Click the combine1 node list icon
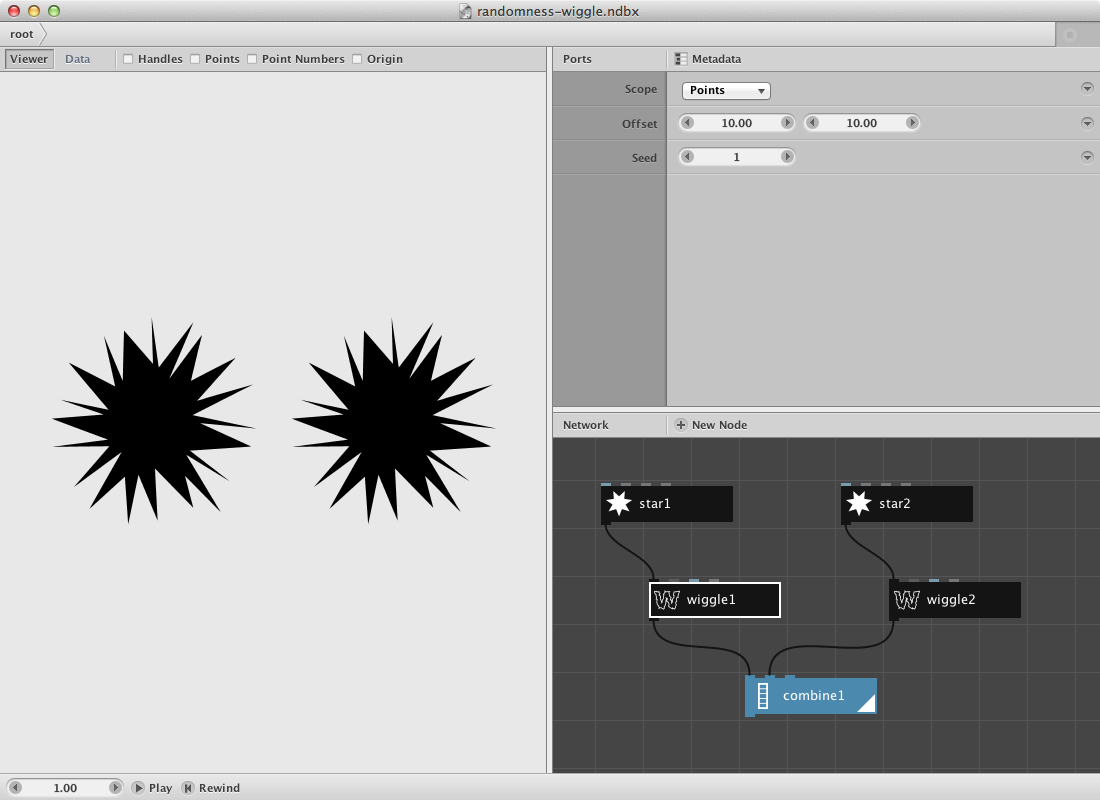 coord(763,695)
